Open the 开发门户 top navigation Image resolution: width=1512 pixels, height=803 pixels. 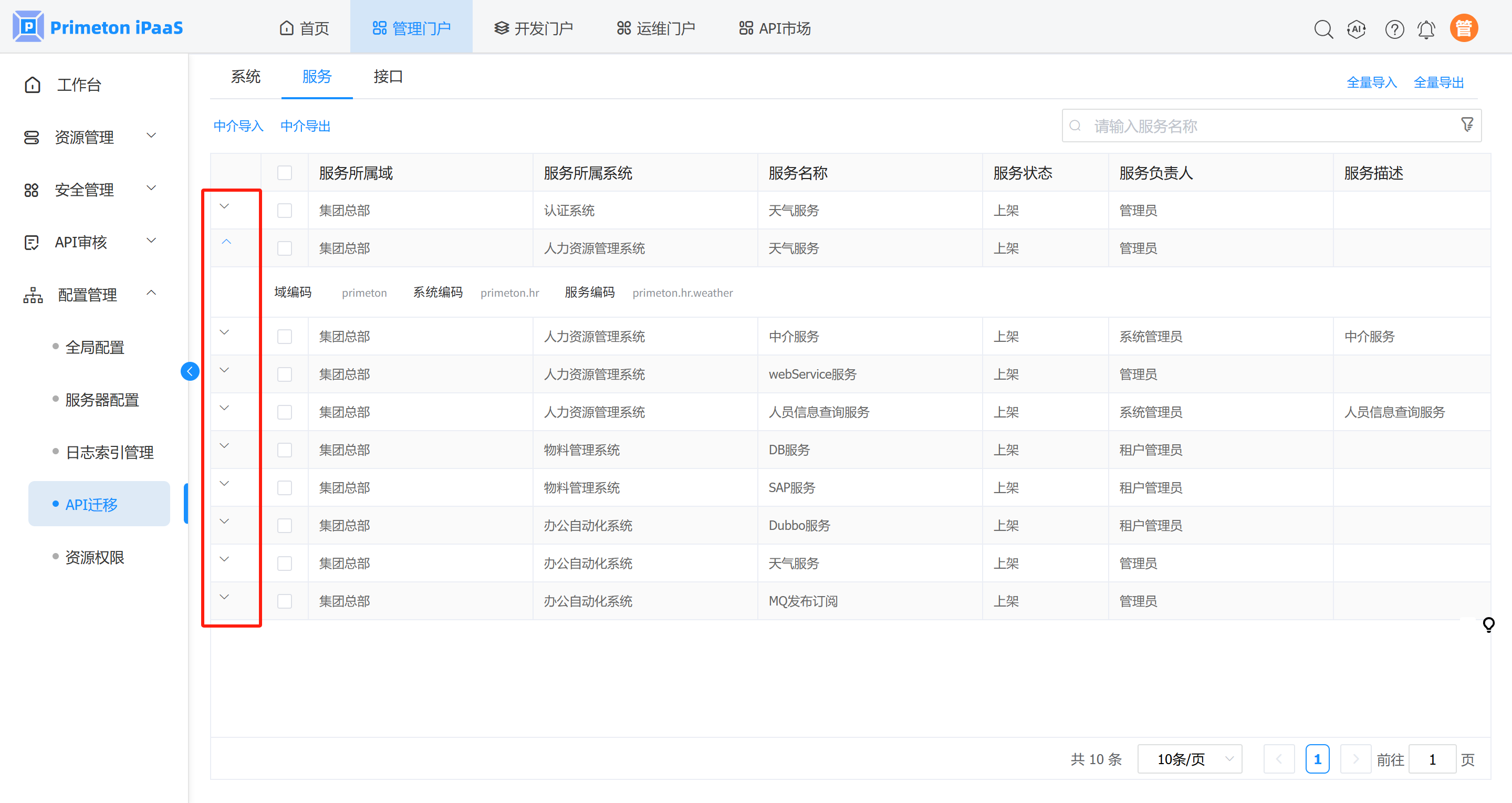[x=533, y=28]
